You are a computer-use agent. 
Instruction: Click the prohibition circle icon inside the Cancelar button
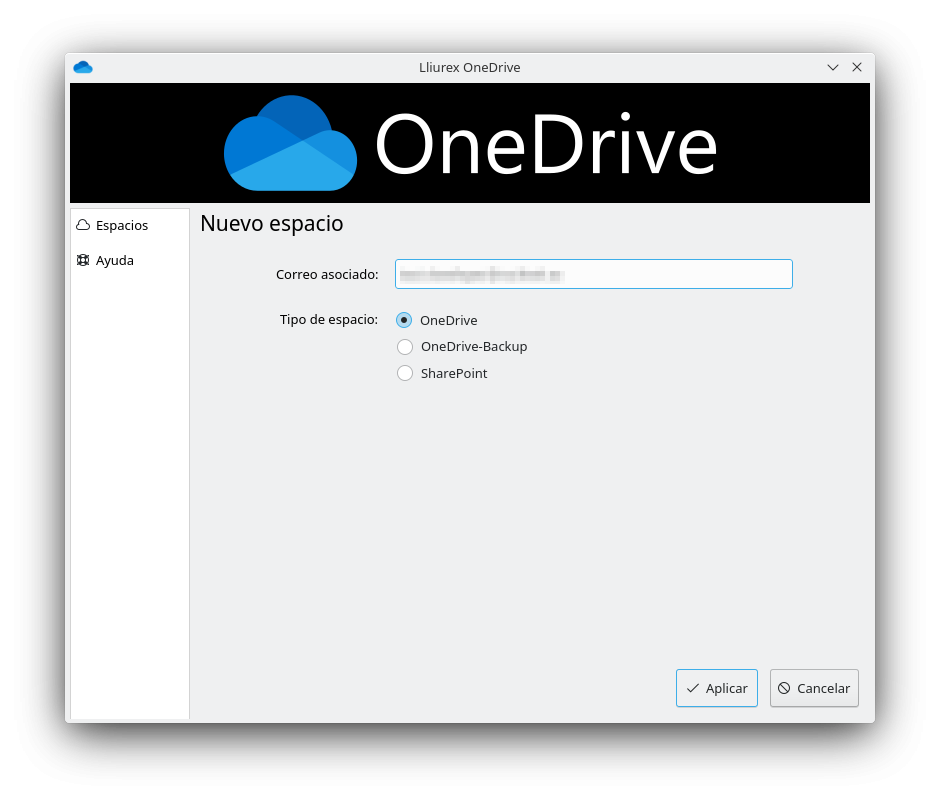click(x=786, y=688)
